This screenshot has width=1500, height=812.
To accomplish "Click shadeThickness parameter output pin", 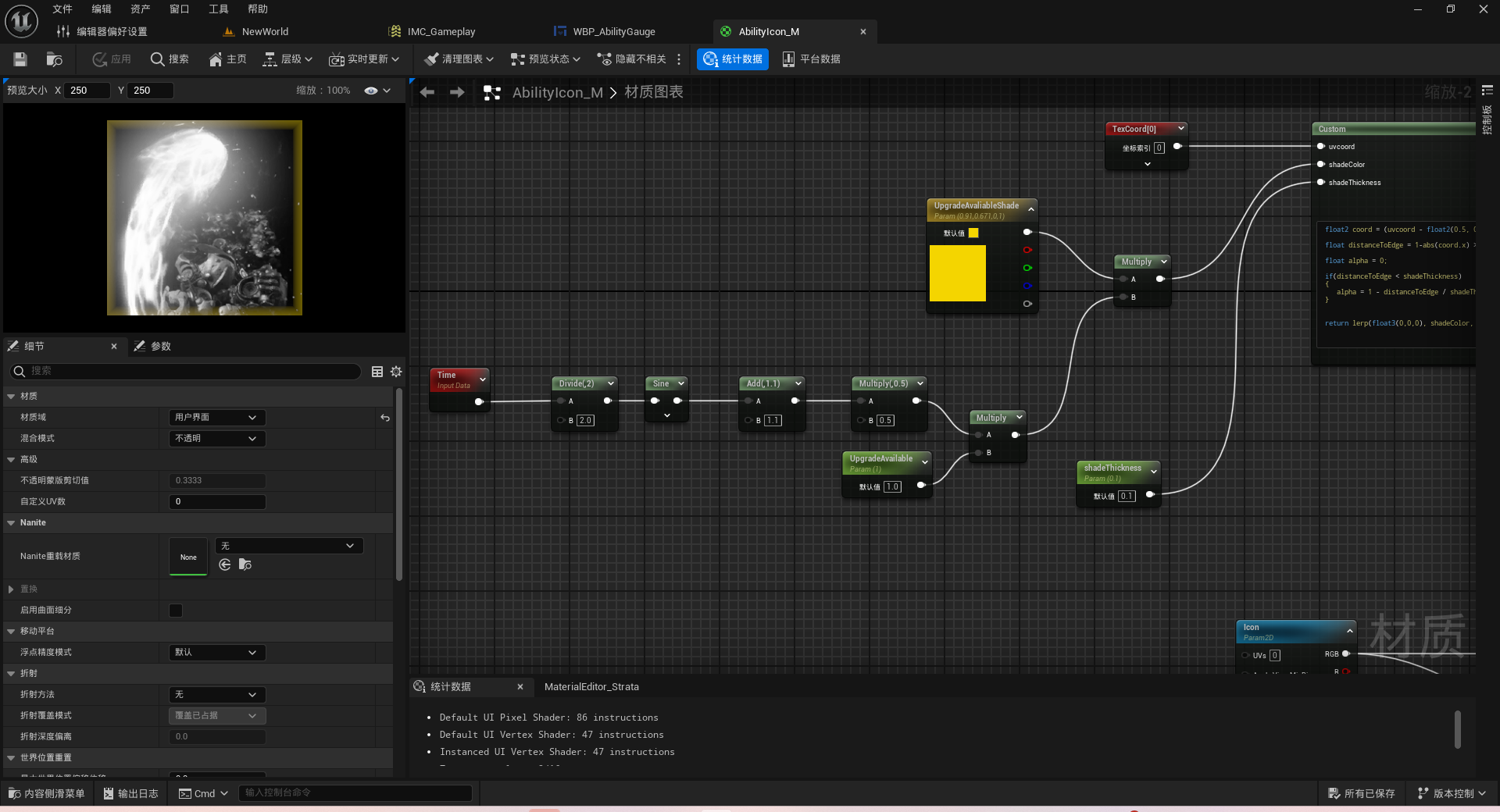I will (1149, 494).
